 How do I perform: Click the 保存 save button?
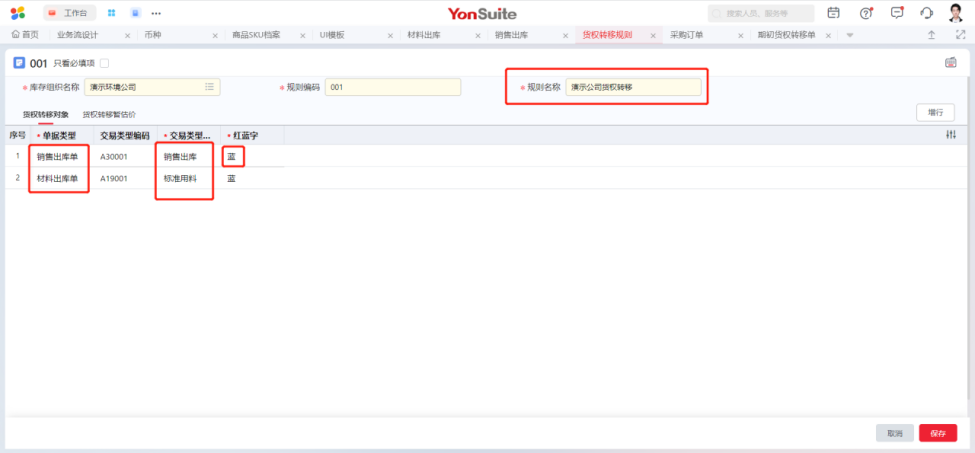937,433
